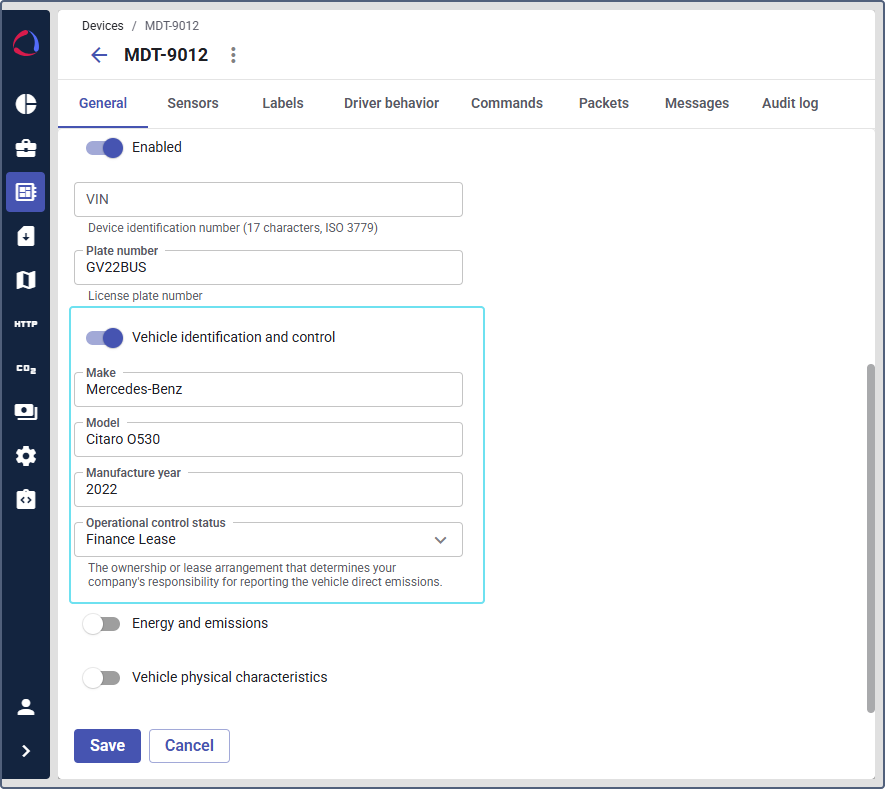Turn on Vehicle physical characteristics section

click(x=101, y=678)
